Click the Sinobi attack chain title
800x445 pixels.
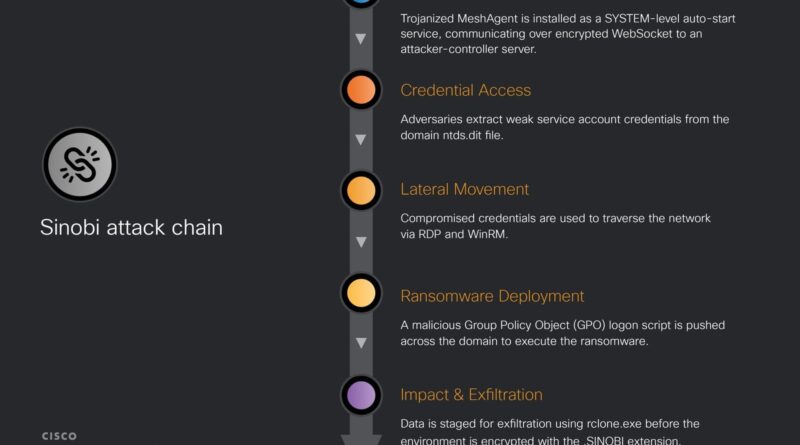[x=131, y=227]
